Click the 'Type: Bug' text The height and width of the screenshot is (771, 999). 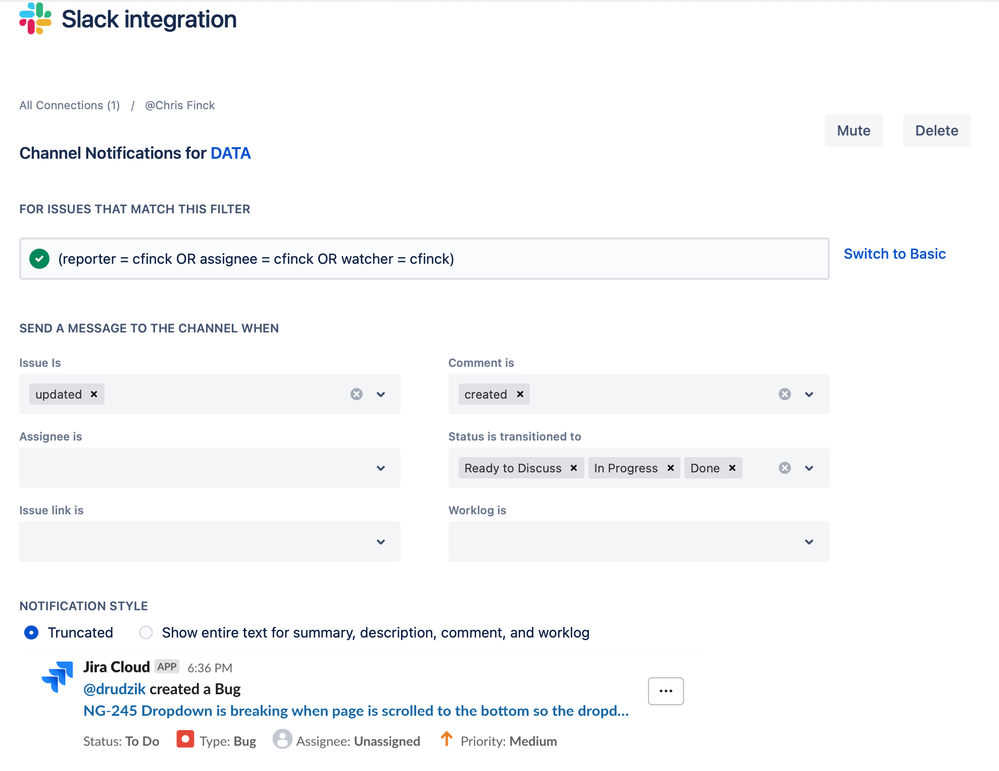227,741
